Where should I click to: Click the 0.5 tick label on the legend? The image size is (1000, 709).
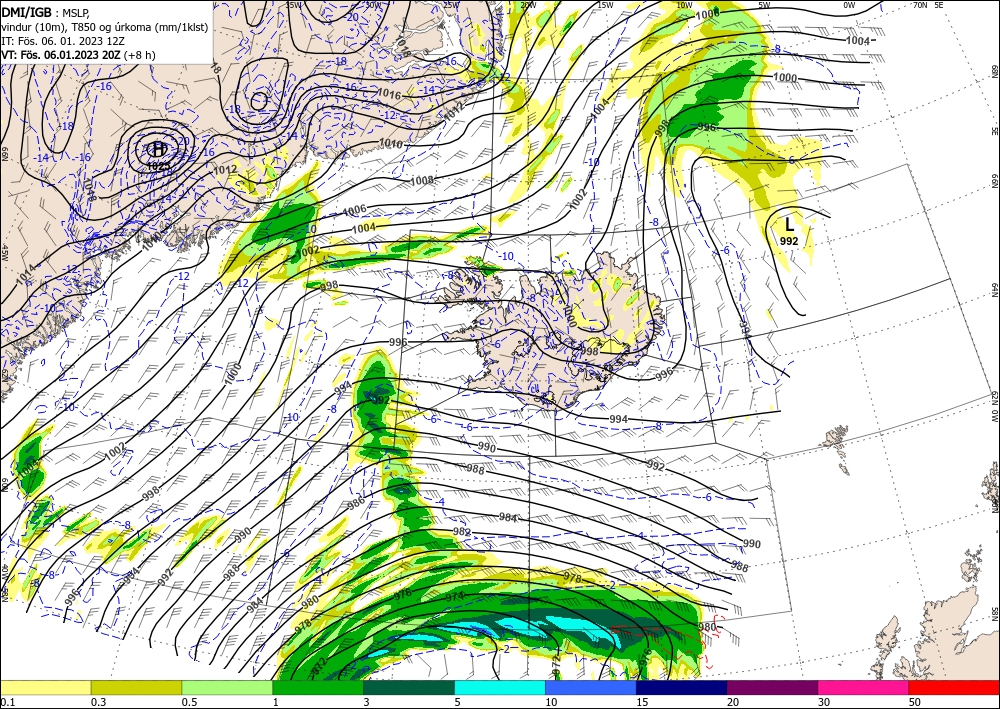[189, 702]
